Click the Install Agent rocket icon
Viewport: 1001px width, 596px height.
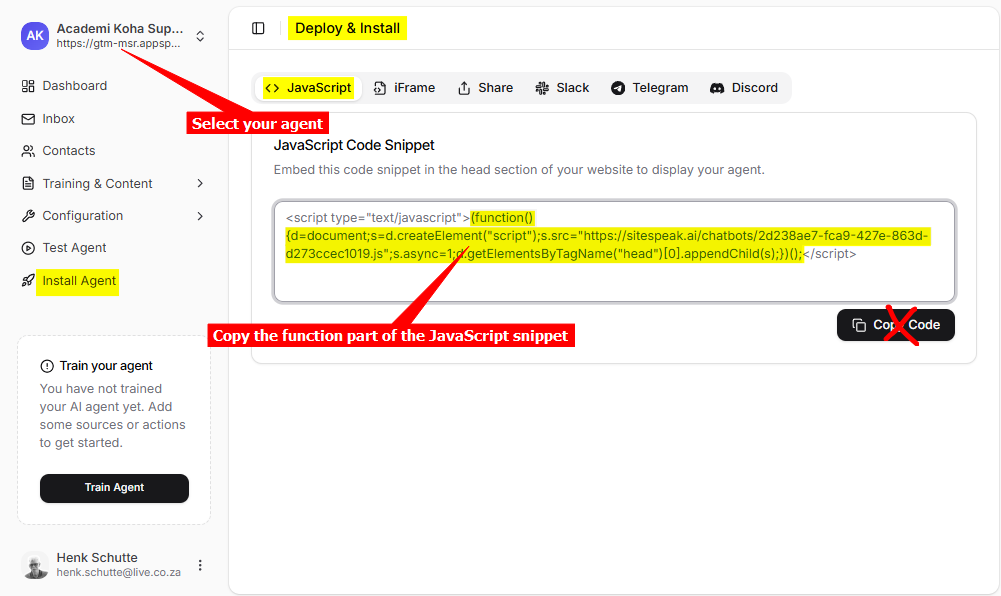28,281
